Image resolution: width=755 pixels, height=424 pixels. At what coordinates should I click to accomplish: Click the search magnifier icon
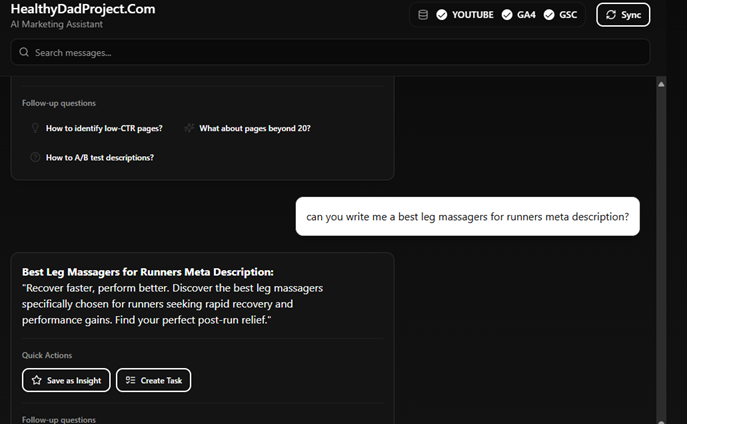(x=24, y=52)
